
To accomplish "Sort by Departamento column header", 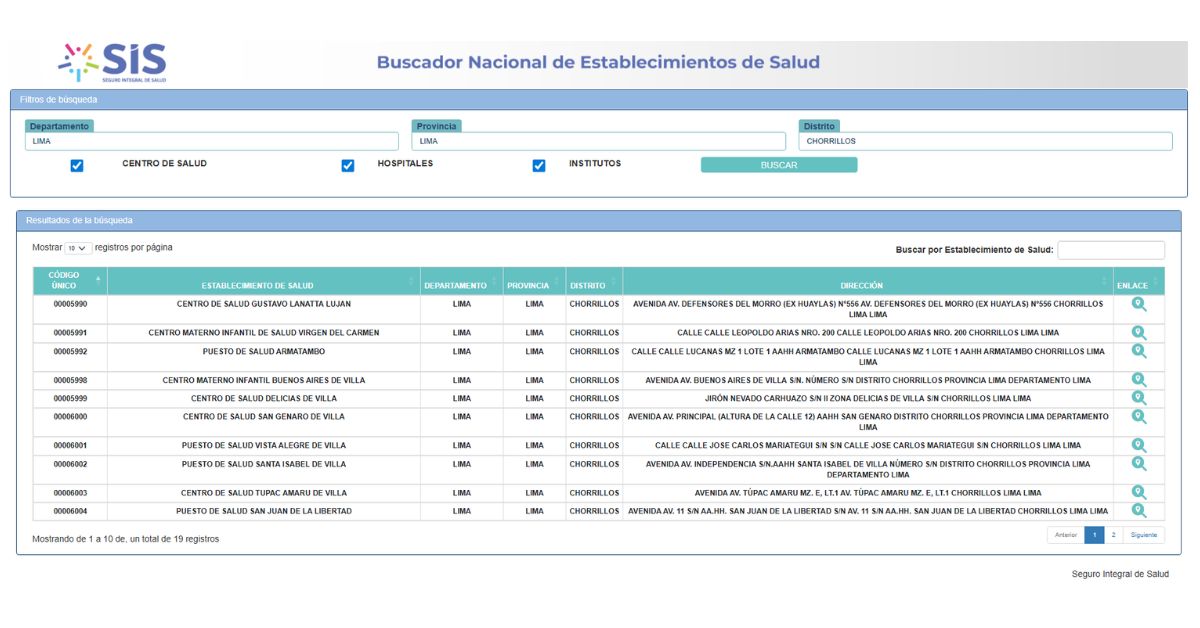I will (461, 281).
